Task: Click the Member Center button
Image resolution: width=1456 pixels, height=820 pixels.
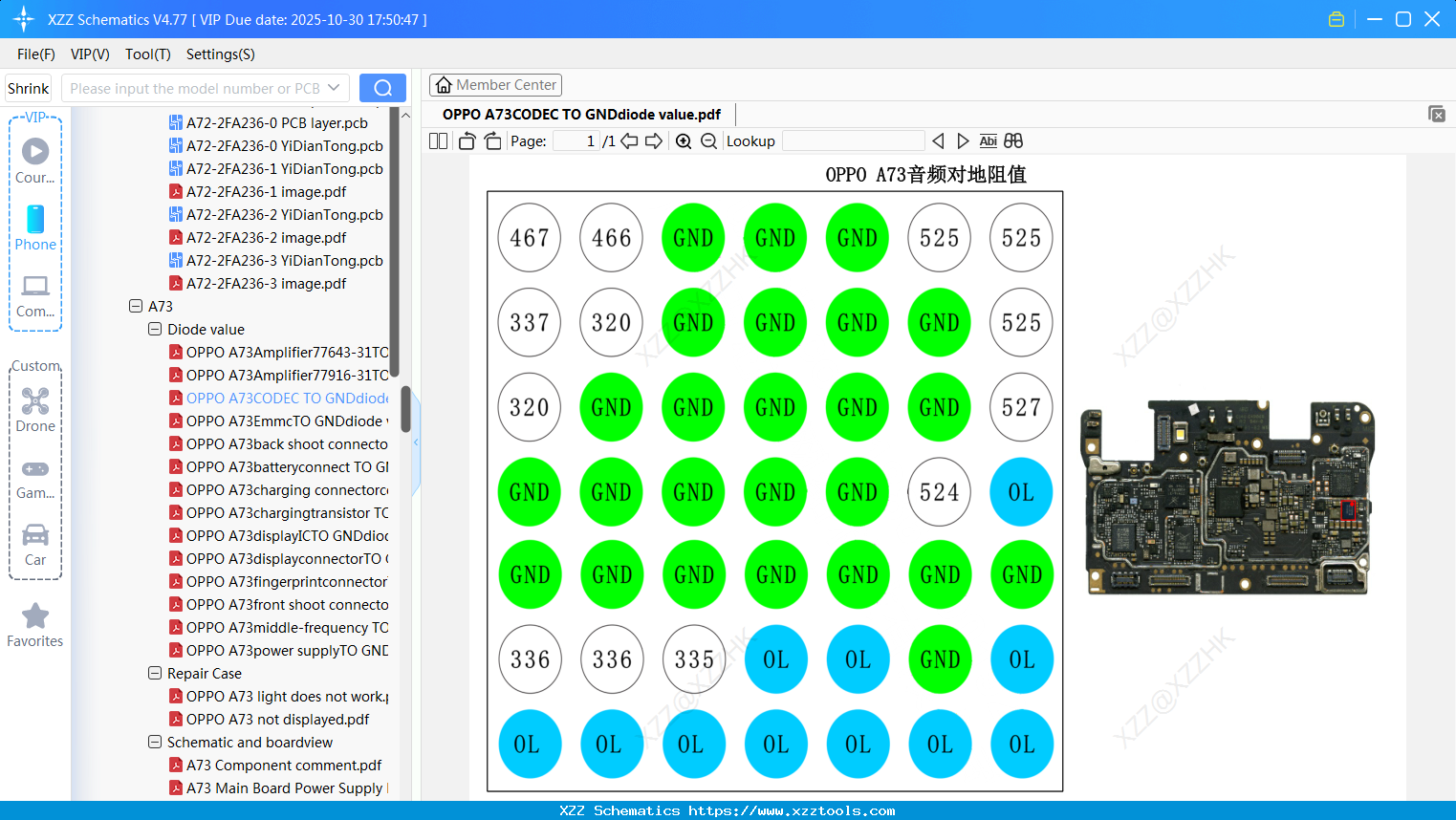Action: tap(495, 84)
